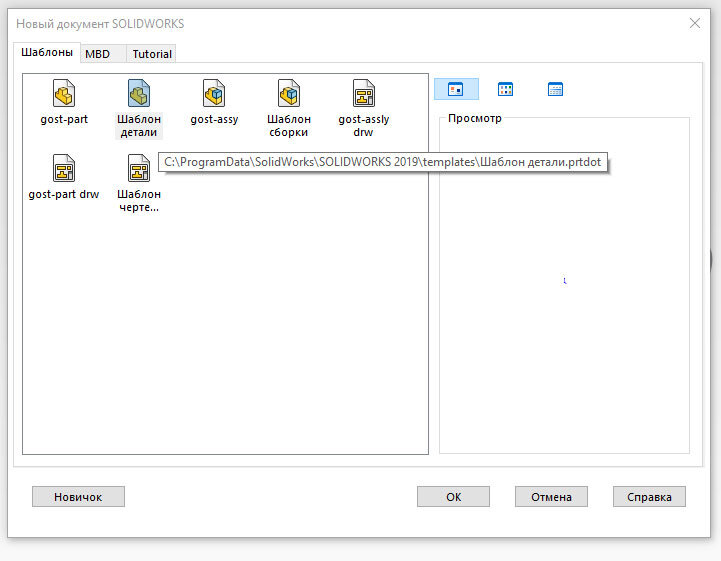The image size is (721, 561).
Task: Select the gost-assly drw drawing template icon
Action: pos(364,93)
